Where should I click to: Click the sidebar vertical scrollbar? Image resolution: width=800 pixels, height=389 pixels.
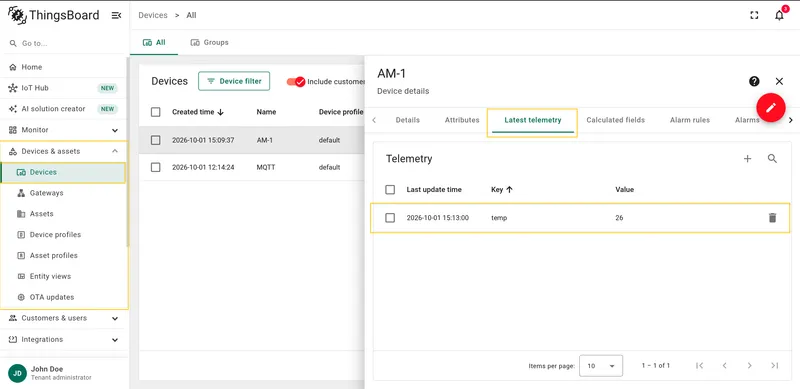[x=128, y=153]
